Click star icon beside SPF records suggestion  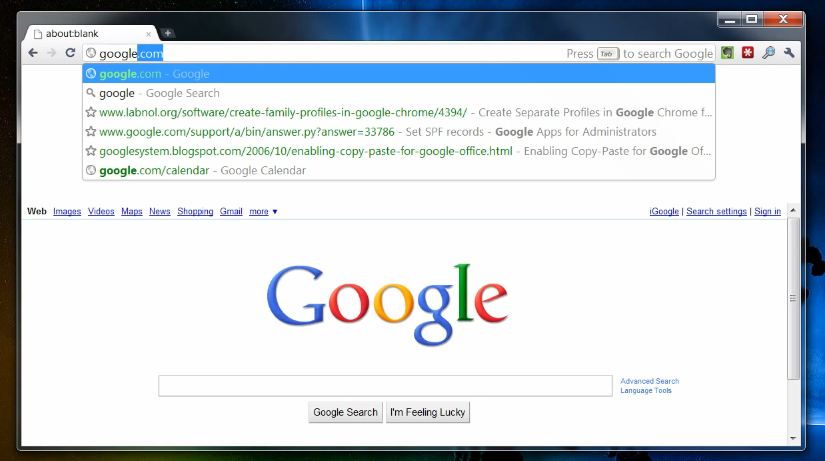click(x=91, y=132)
